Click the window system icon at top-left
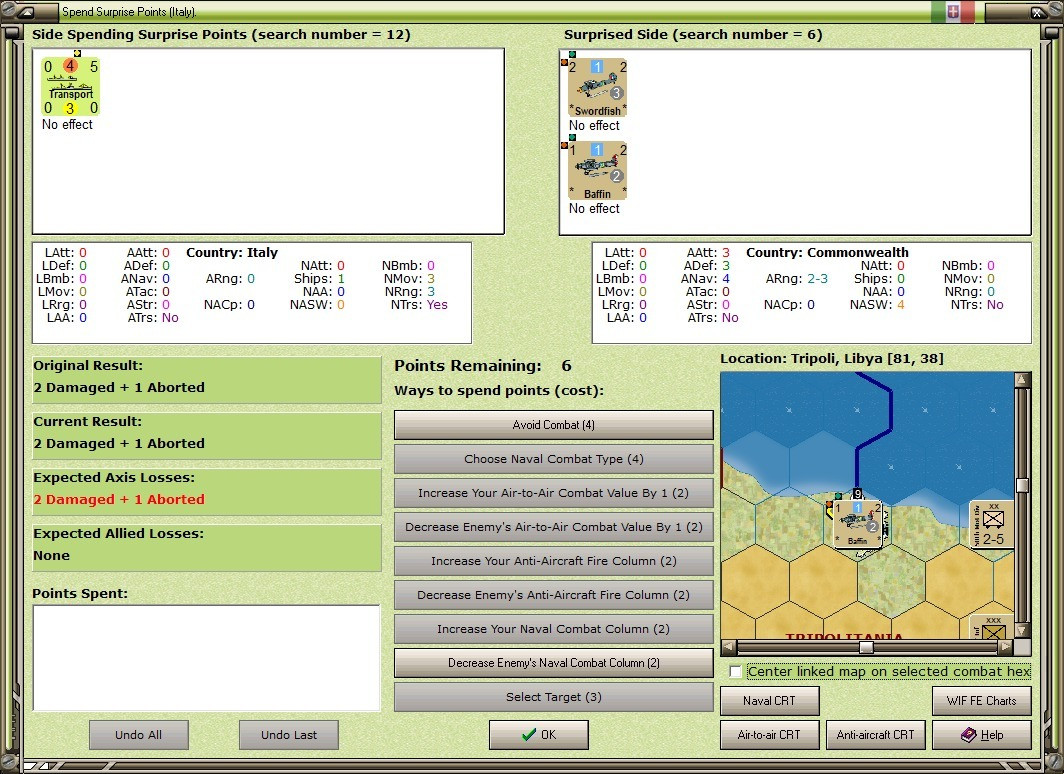Screen dimensions: 1064x774 (x=25, y=12)
